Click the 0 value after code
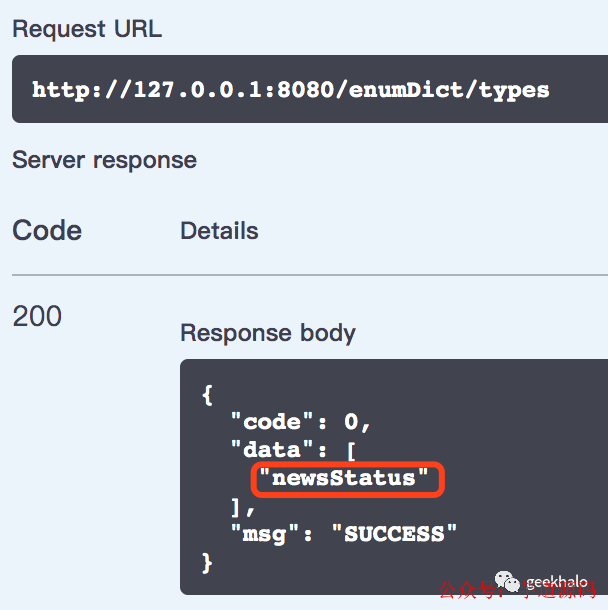608x610 pixels. (351, 422)
